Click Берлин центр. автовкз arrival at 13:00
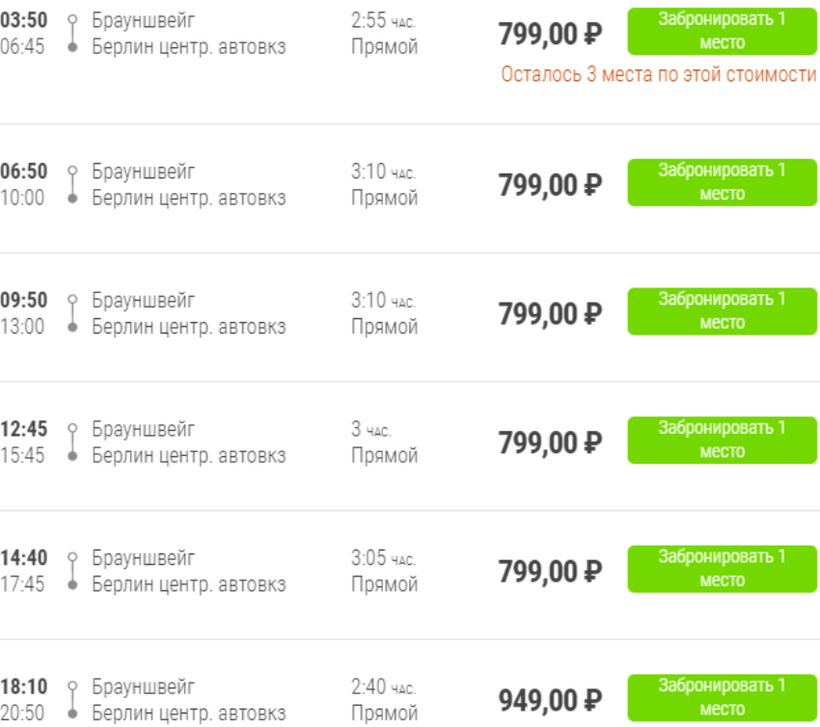Viewport: 820px width, 727px height. (x=188, y=327)
